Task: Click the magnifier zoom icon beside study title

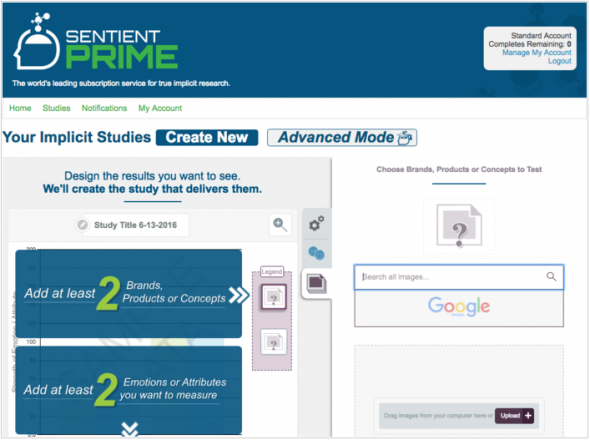Action: coord(280,225)
